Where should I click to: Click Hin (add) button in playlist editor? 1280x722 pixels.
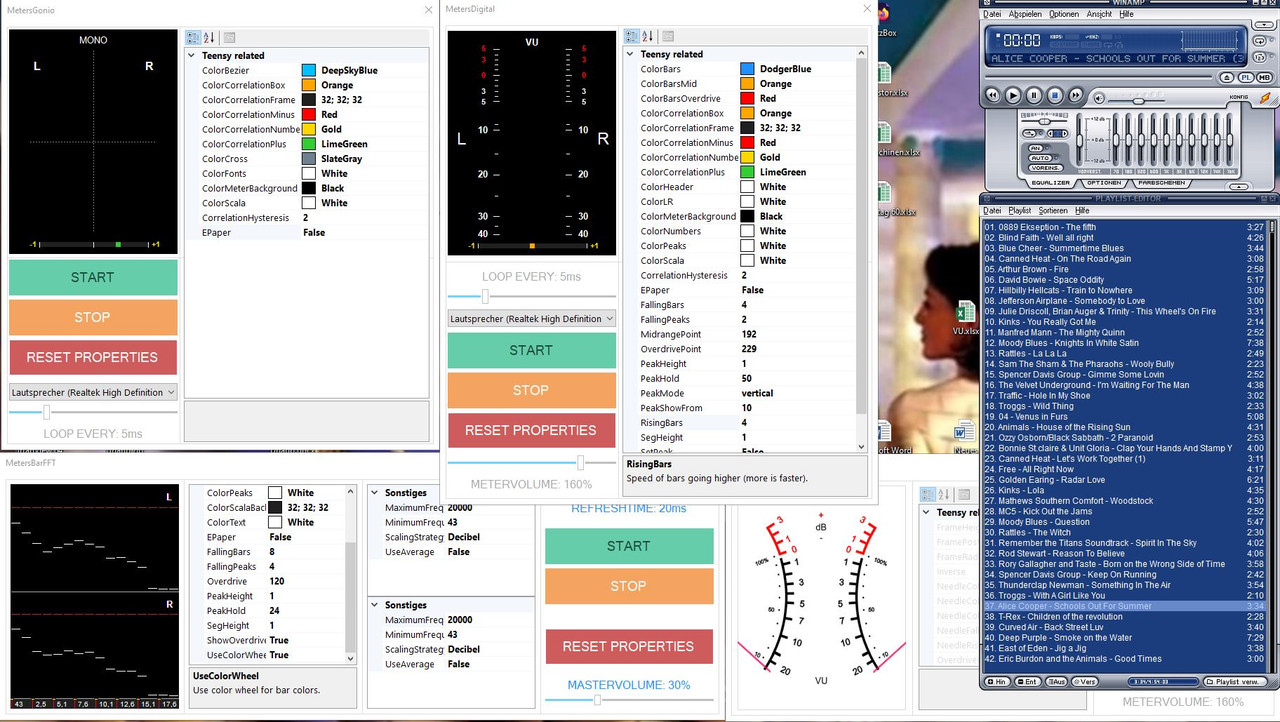coord(997,681)
